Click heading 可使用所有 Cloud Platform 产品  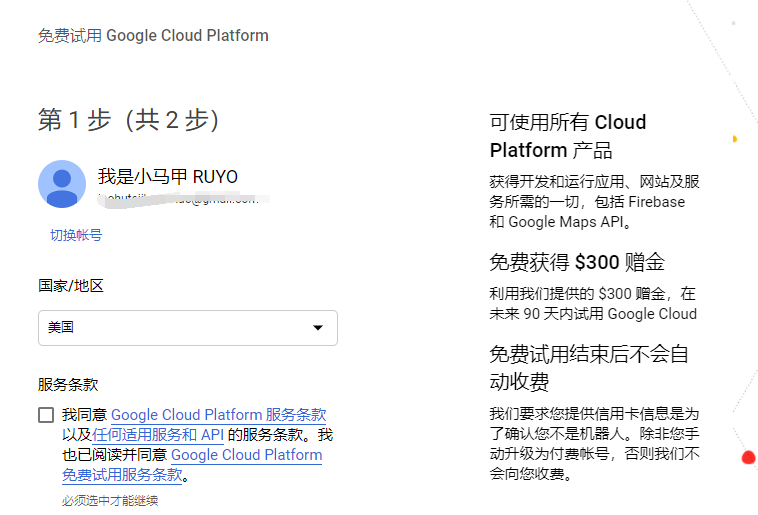(x=568, y=136)
